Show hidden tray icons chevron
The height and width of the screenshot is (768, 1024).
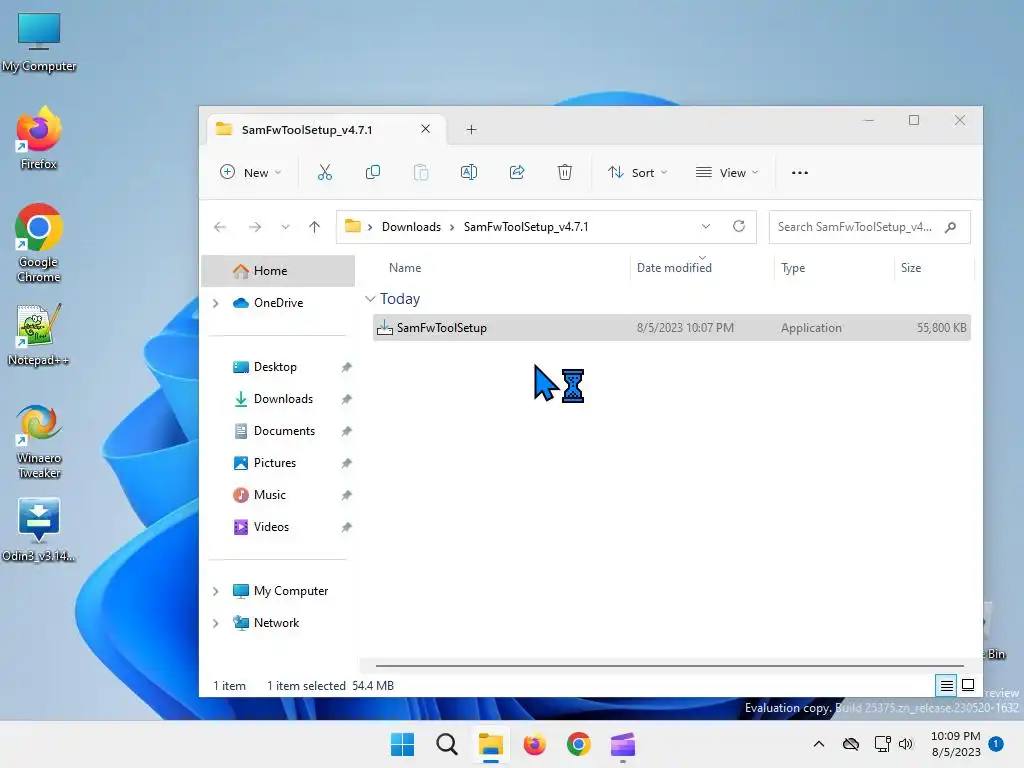(818, 744)
